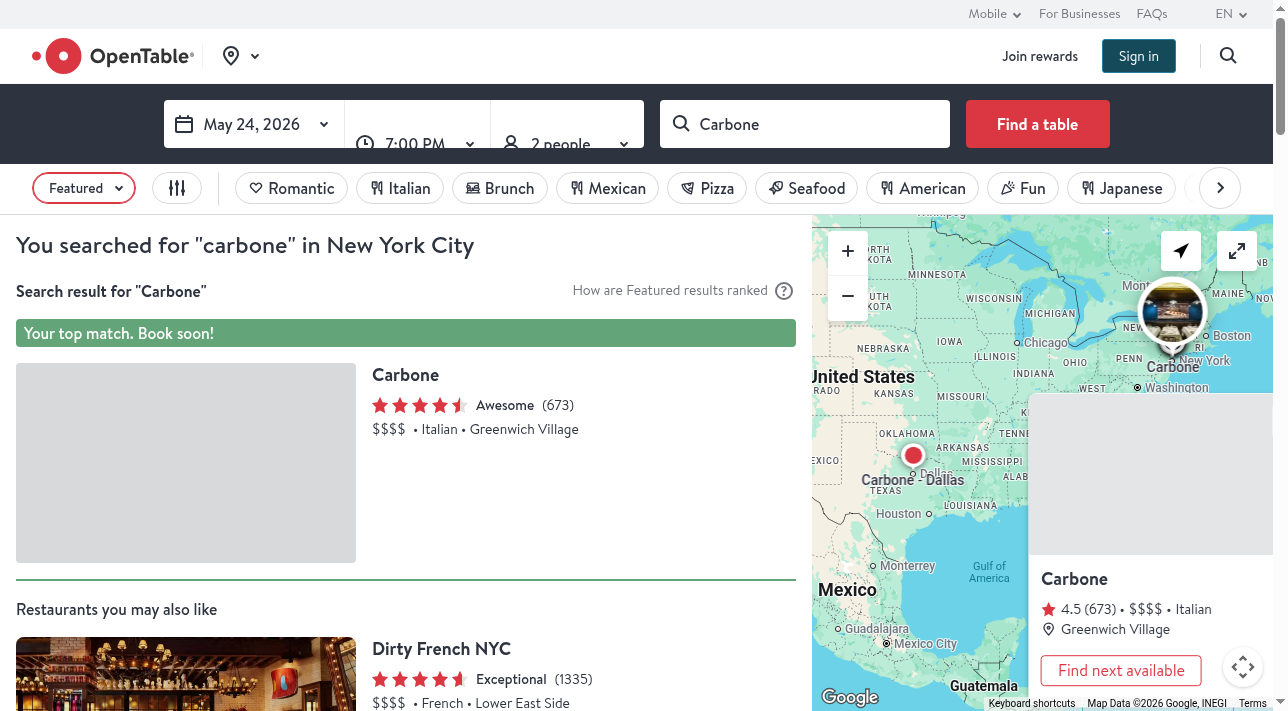1288x711 pixels.
Task: Select the Japanese filter chip
Action: click(x=1121, y=188)
